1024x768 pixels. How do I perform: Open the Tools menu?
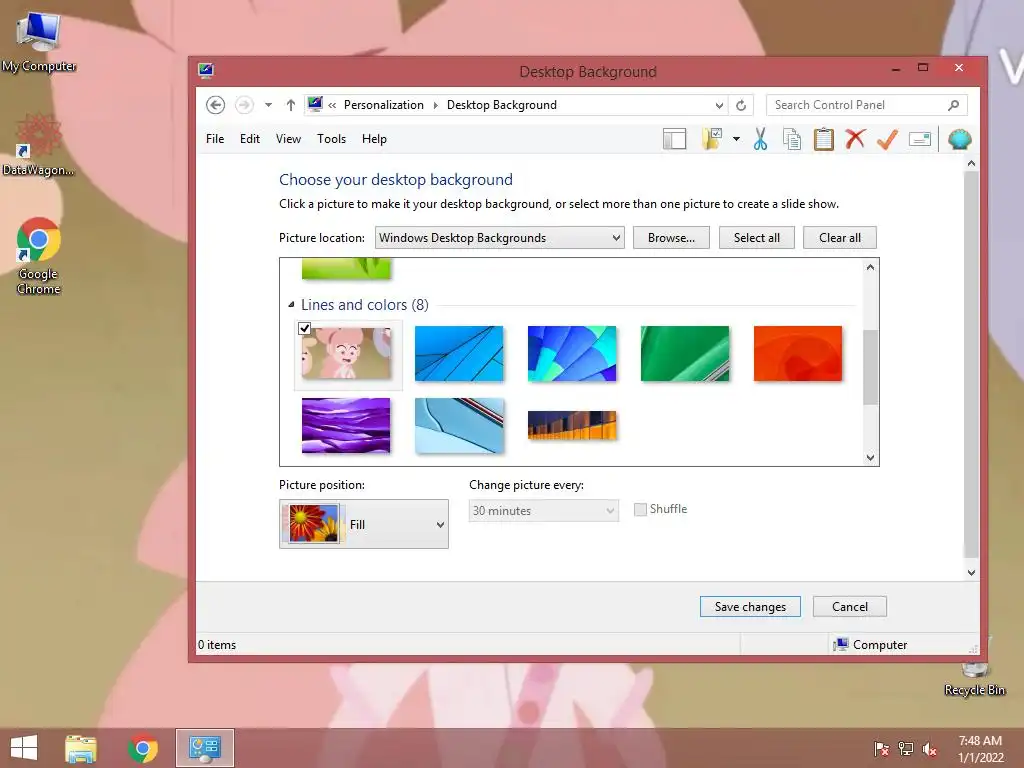coord(331,139)
